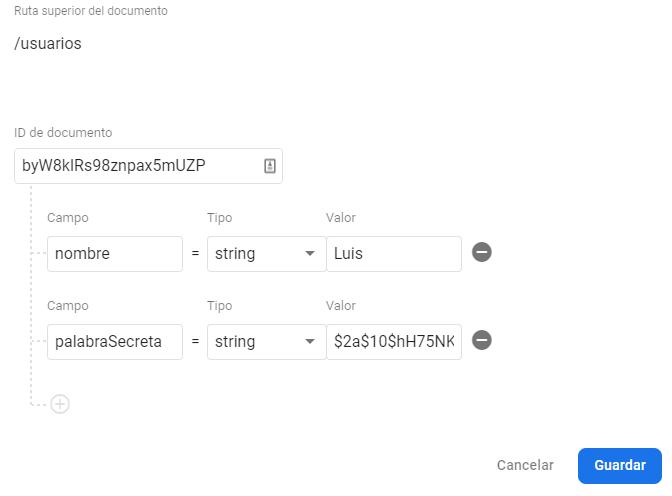Click the auto-ID icon in document ID box

[269, 166]
